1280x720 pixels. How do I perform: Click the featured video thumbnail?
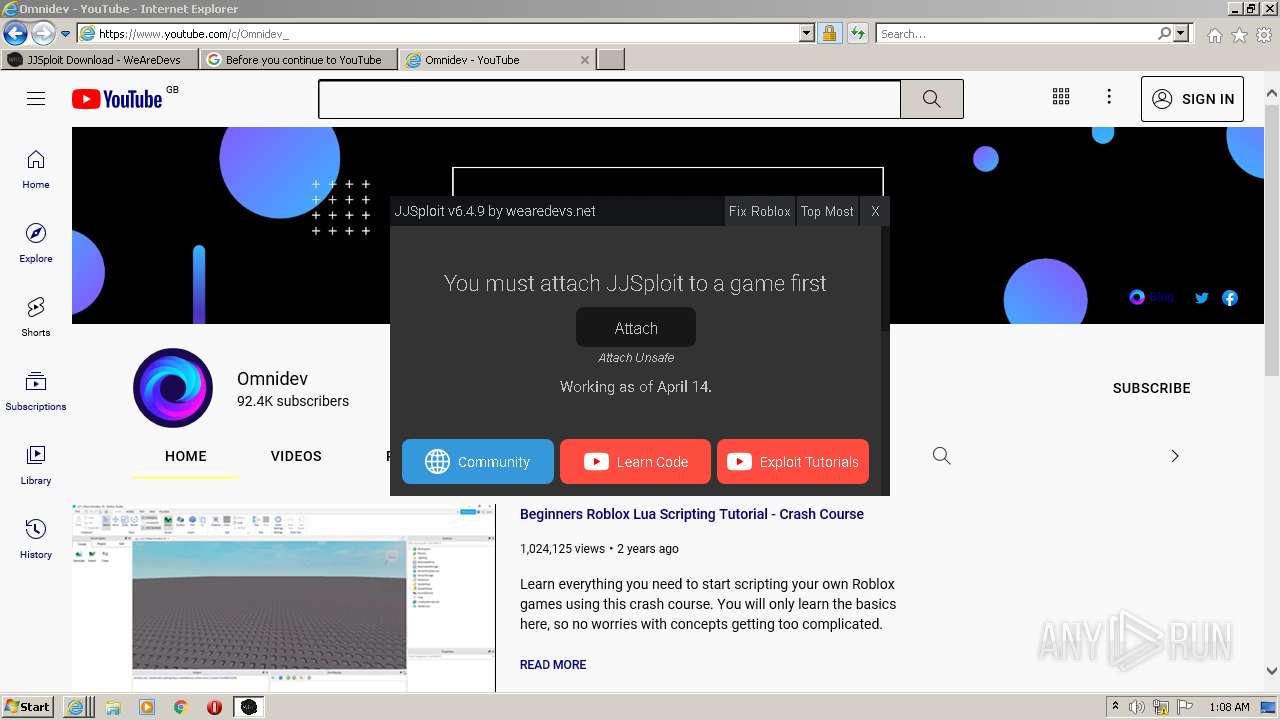(x=283, y=597)
